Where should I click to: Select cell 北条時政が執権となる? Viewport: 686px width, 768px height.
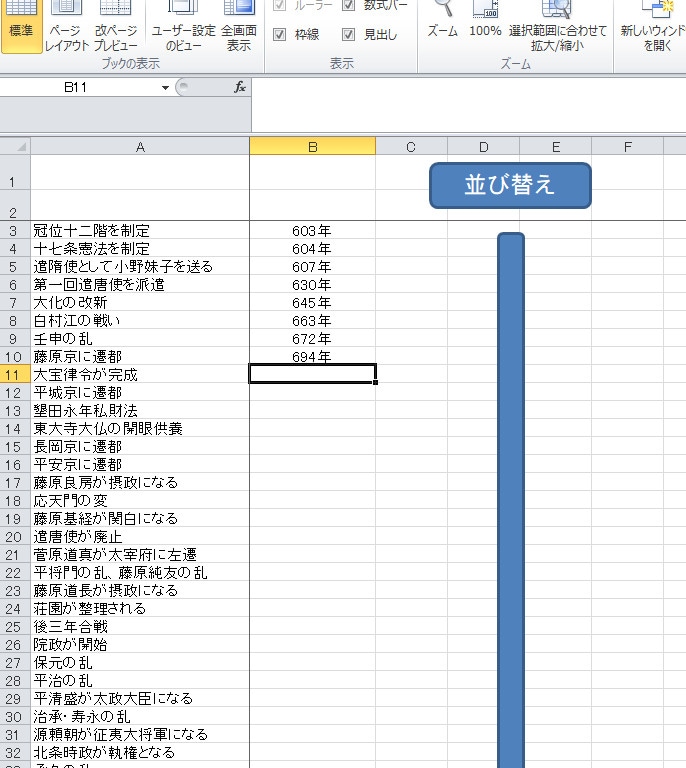pyautogui.click(x=140, y=753)
